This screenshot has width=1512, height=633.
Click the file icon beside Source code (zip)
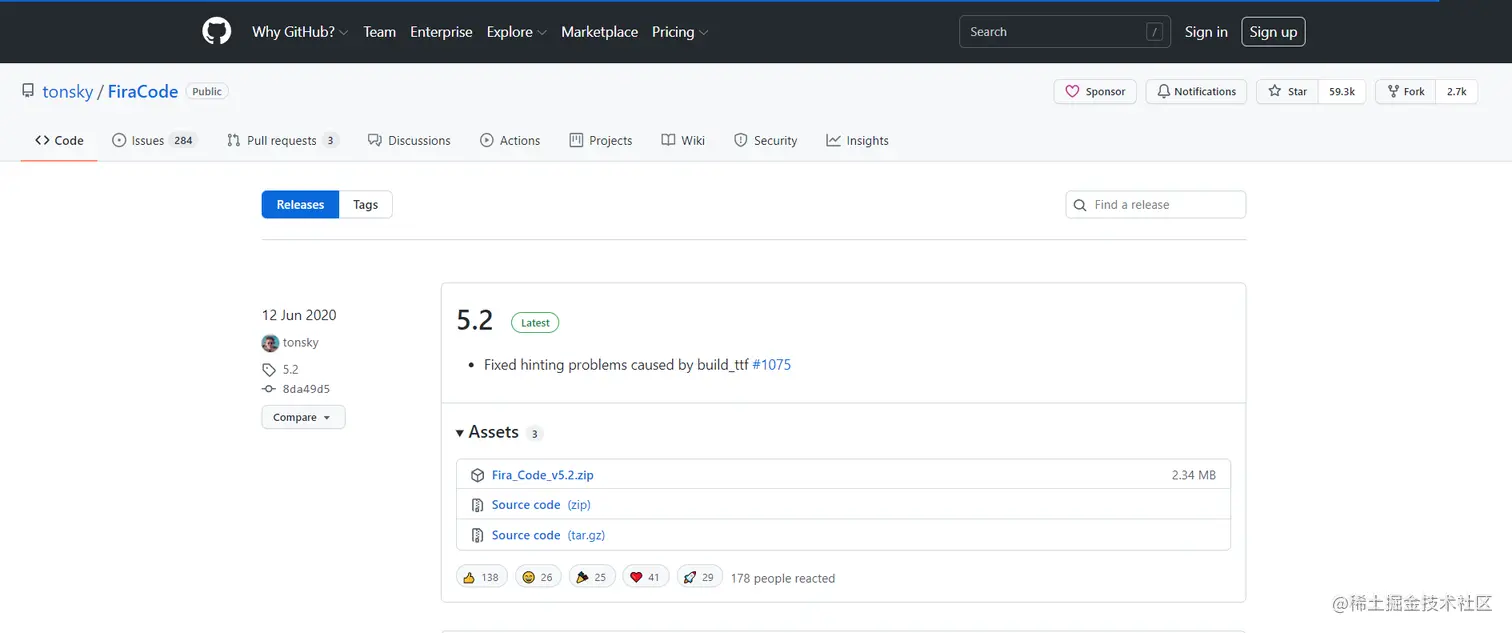pos(478,505)
